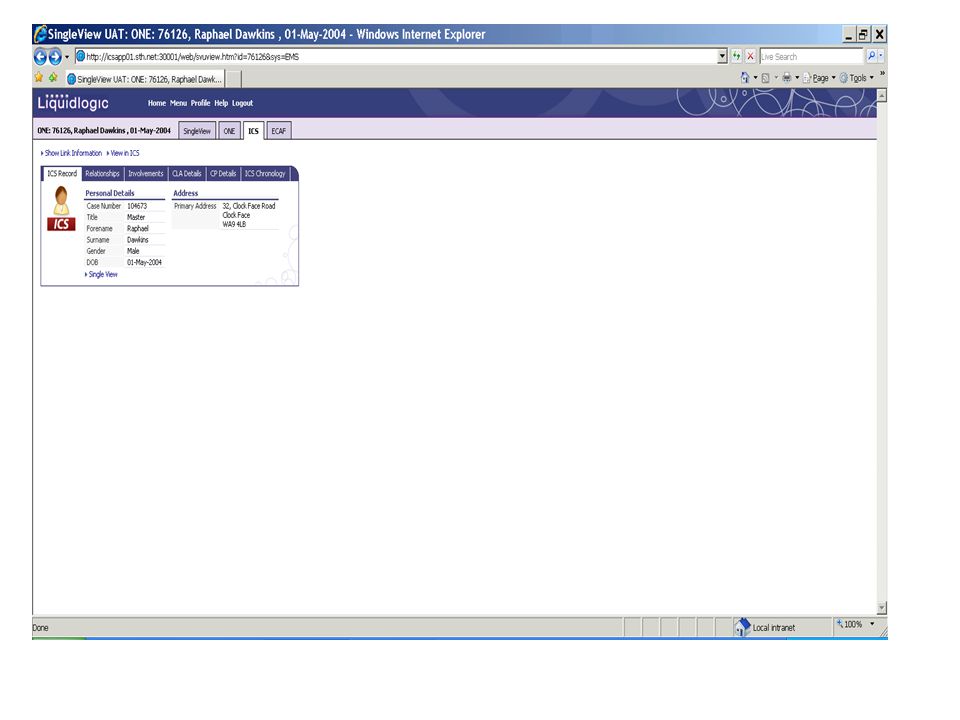
Task: Open the recent pages dropdown beside Forward
Action: point(67,57)
